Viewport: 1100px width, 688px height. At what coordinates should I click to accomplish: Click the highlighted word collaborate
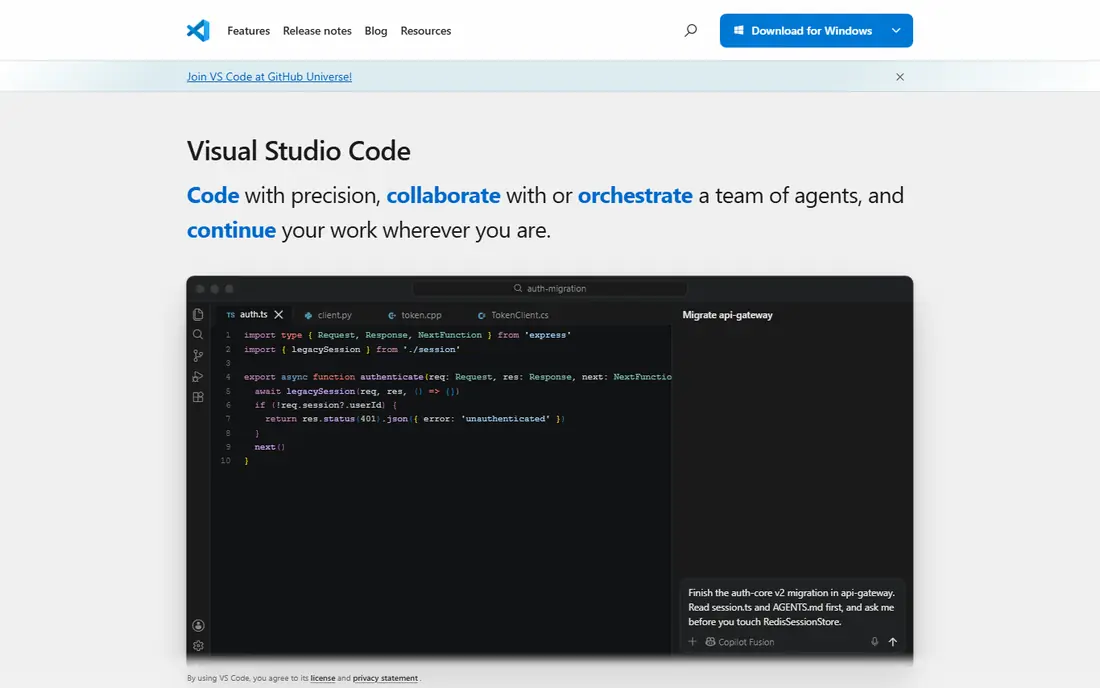click(443, 195)
